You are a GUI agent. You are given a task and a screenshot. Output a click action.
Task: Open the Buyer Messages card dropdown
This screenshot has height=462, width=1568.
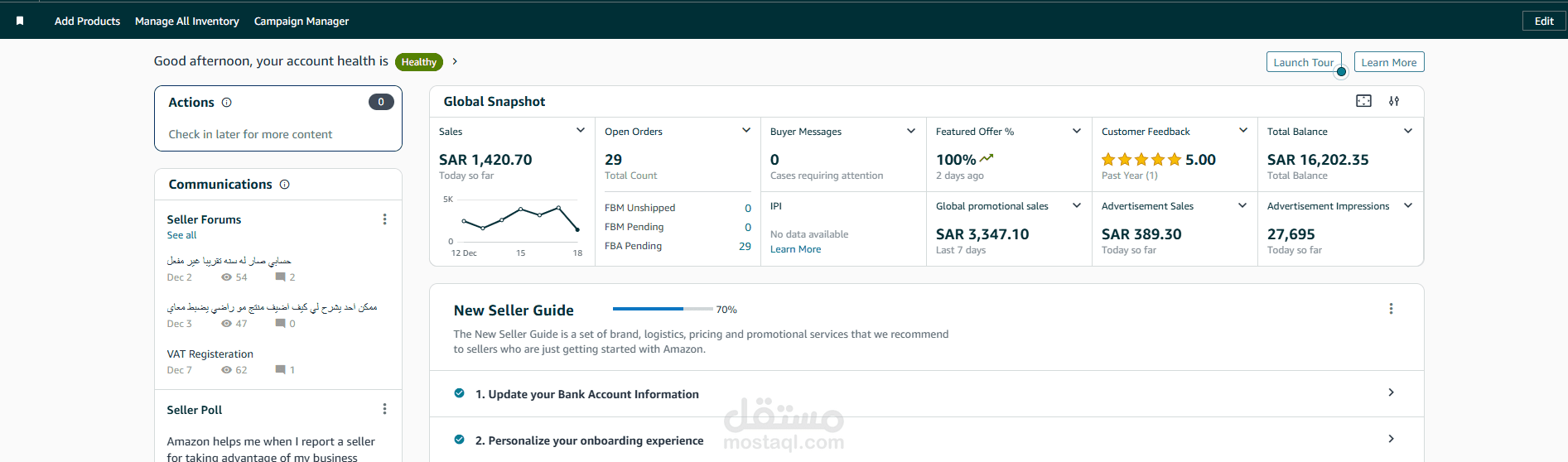tap(911, 131)
